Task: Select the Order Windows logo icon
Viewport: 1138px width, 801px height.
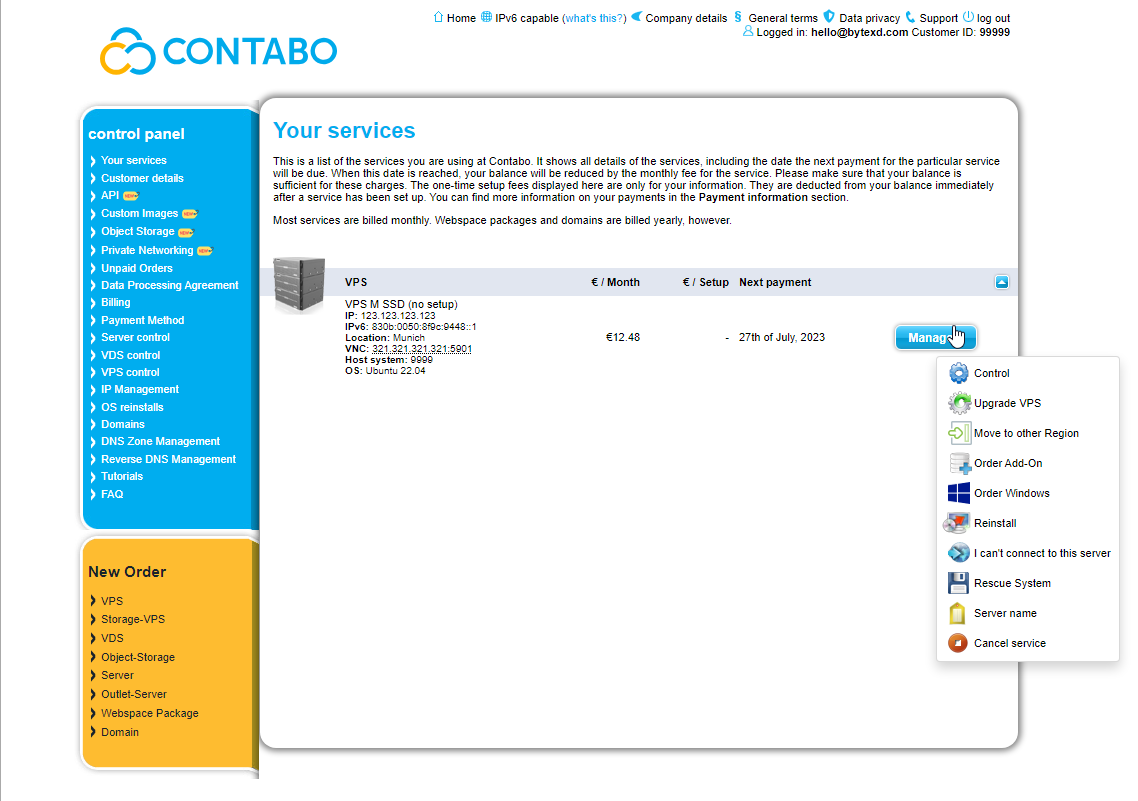Action: [959, 493]
